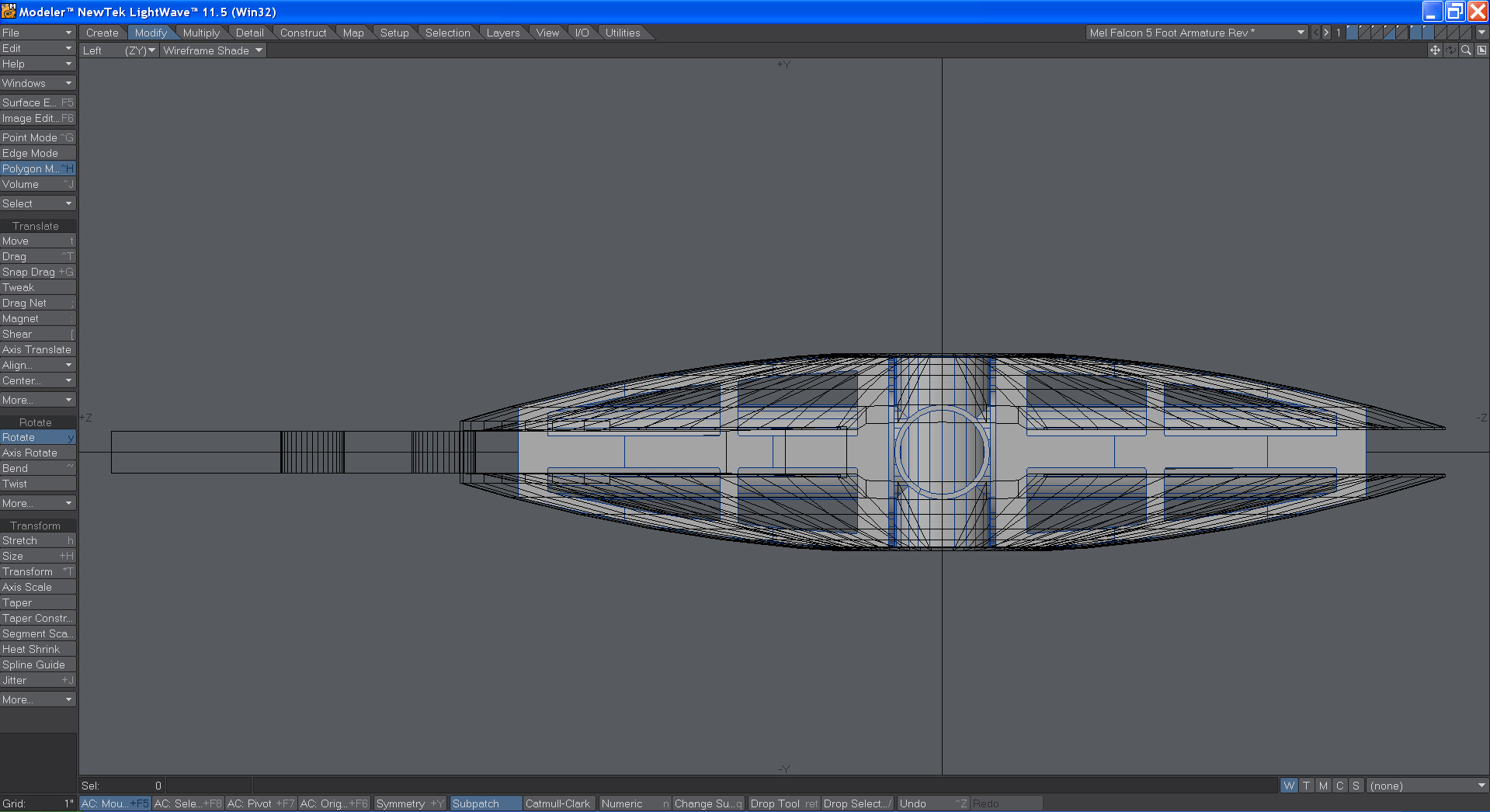The image size is (1490, 812).
Task: Open the Numeric panel
Action: point(634,803)
